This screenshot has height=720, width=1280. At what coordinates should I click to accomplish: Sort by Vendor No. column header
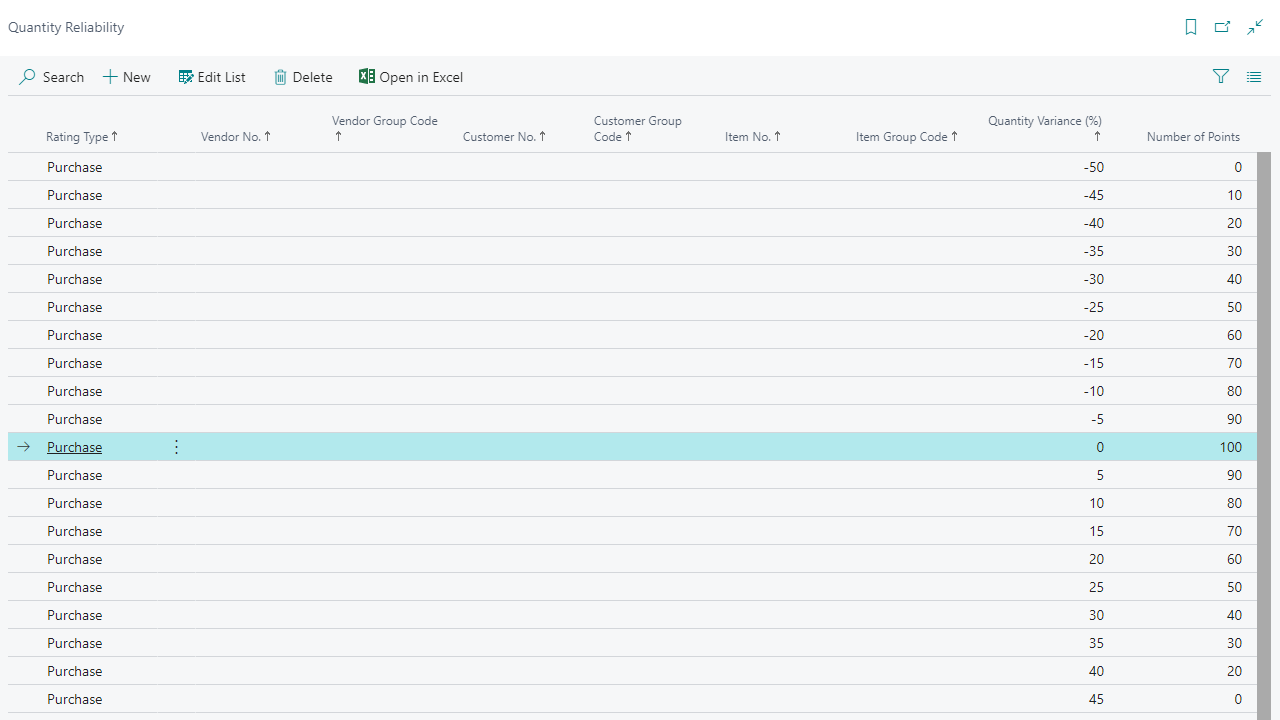click(236, 137)
